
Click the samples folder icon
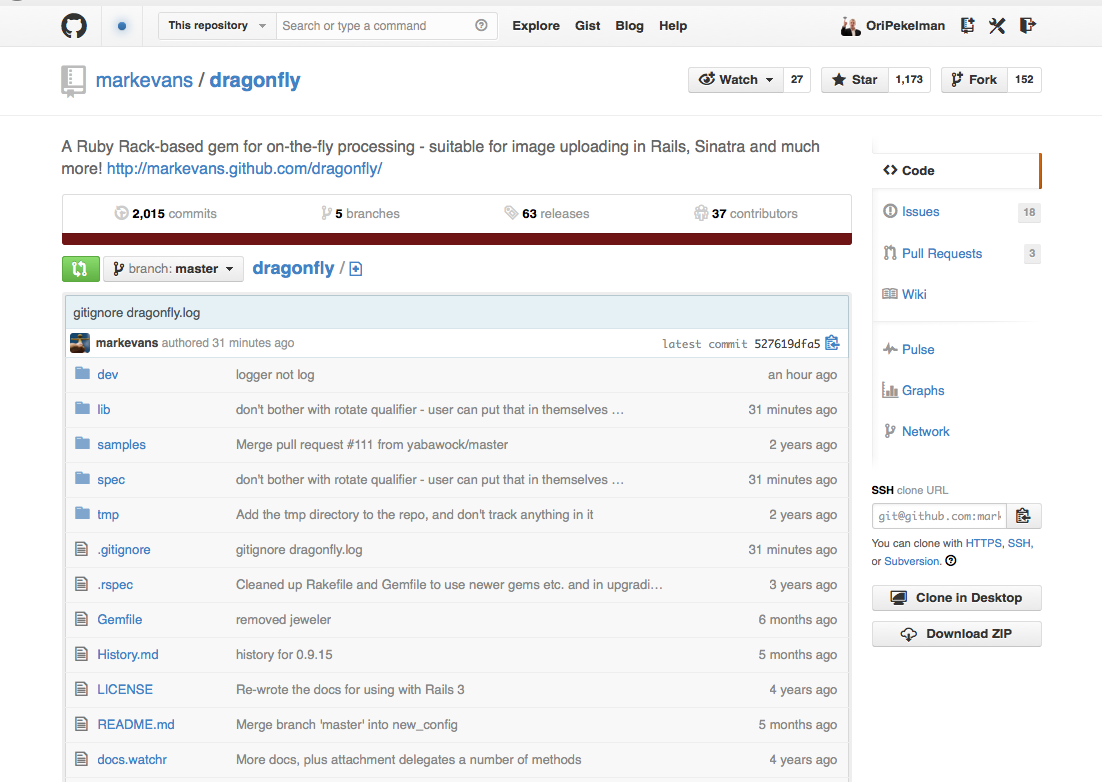(x=82, y=443)
